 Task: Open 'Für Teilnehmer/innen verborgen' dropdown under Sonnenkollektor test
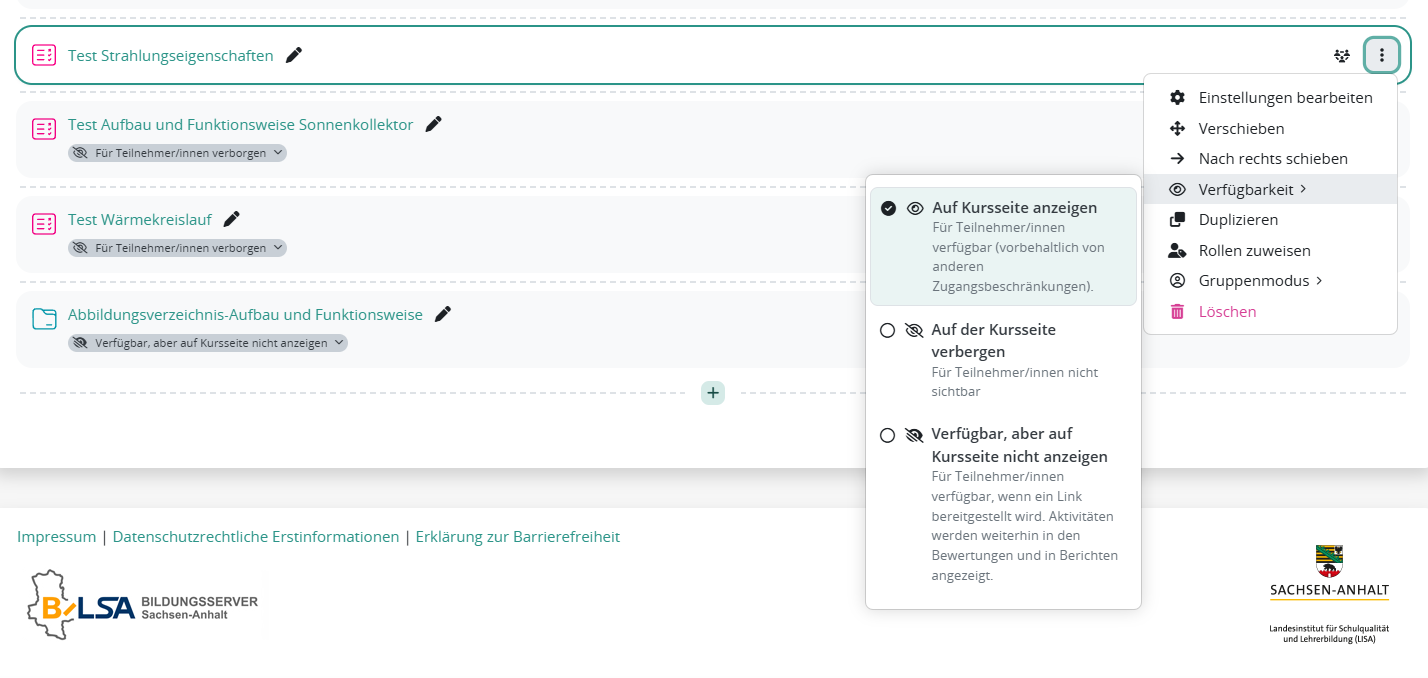178,153
